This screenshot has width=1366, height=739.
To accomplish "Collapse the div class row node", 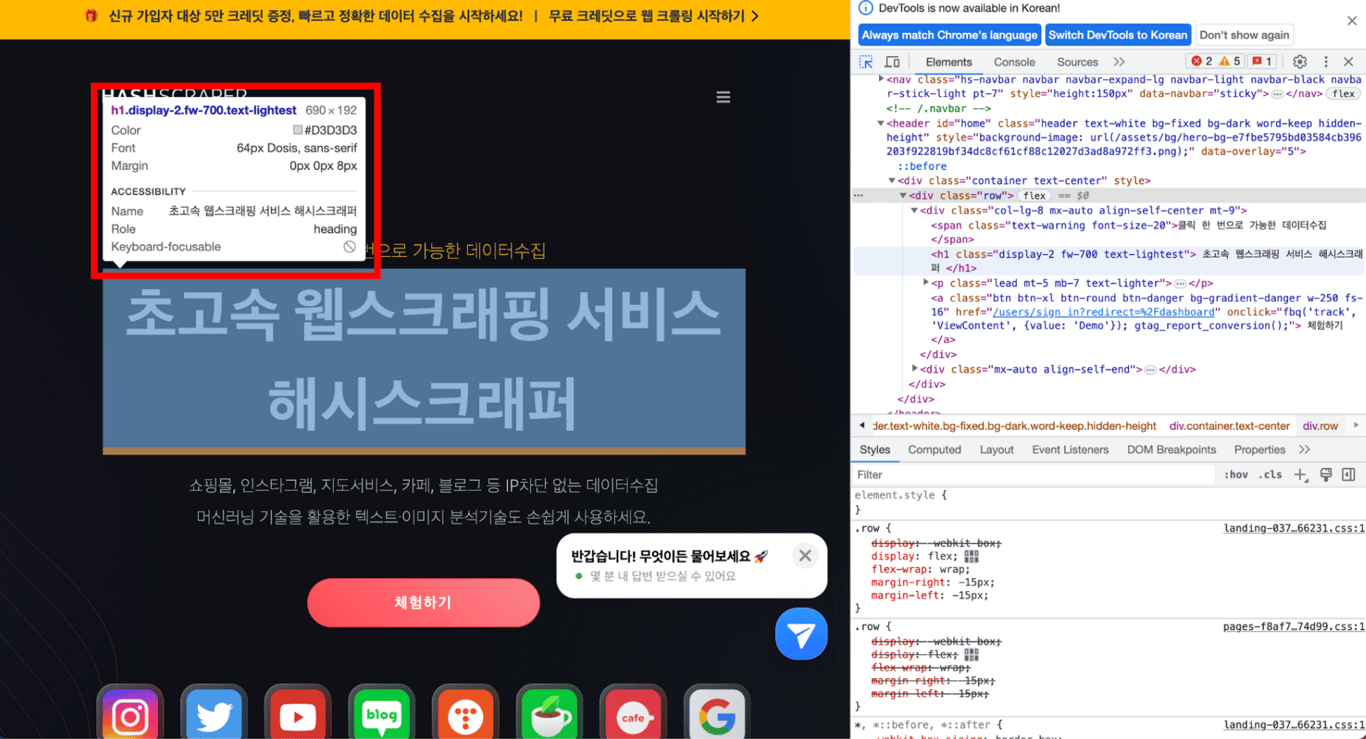I will pos(903,196).
